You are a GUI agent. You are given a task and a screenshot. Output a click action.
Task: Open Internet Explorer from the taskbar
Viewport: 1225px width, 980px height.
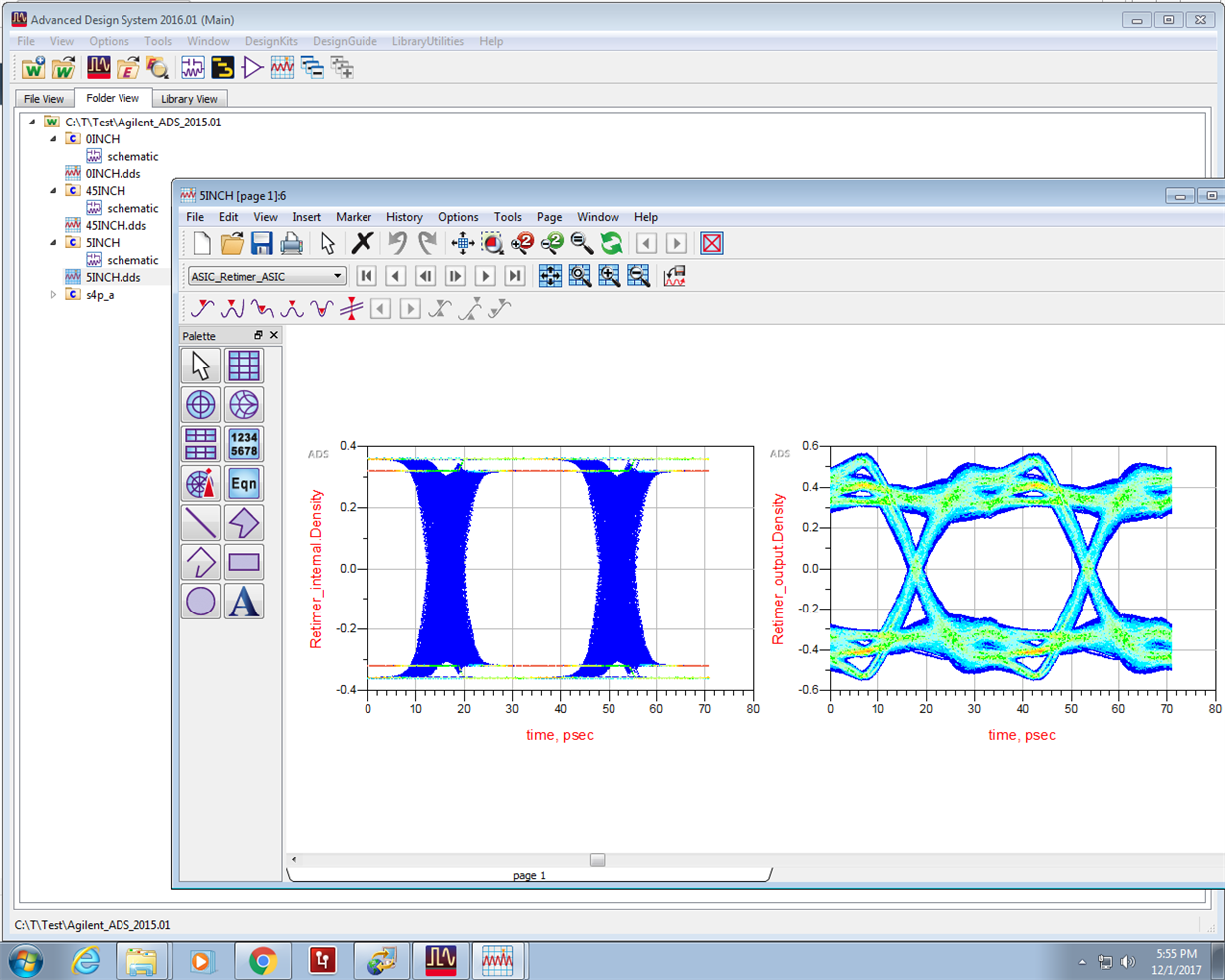[x=87, y=961]
